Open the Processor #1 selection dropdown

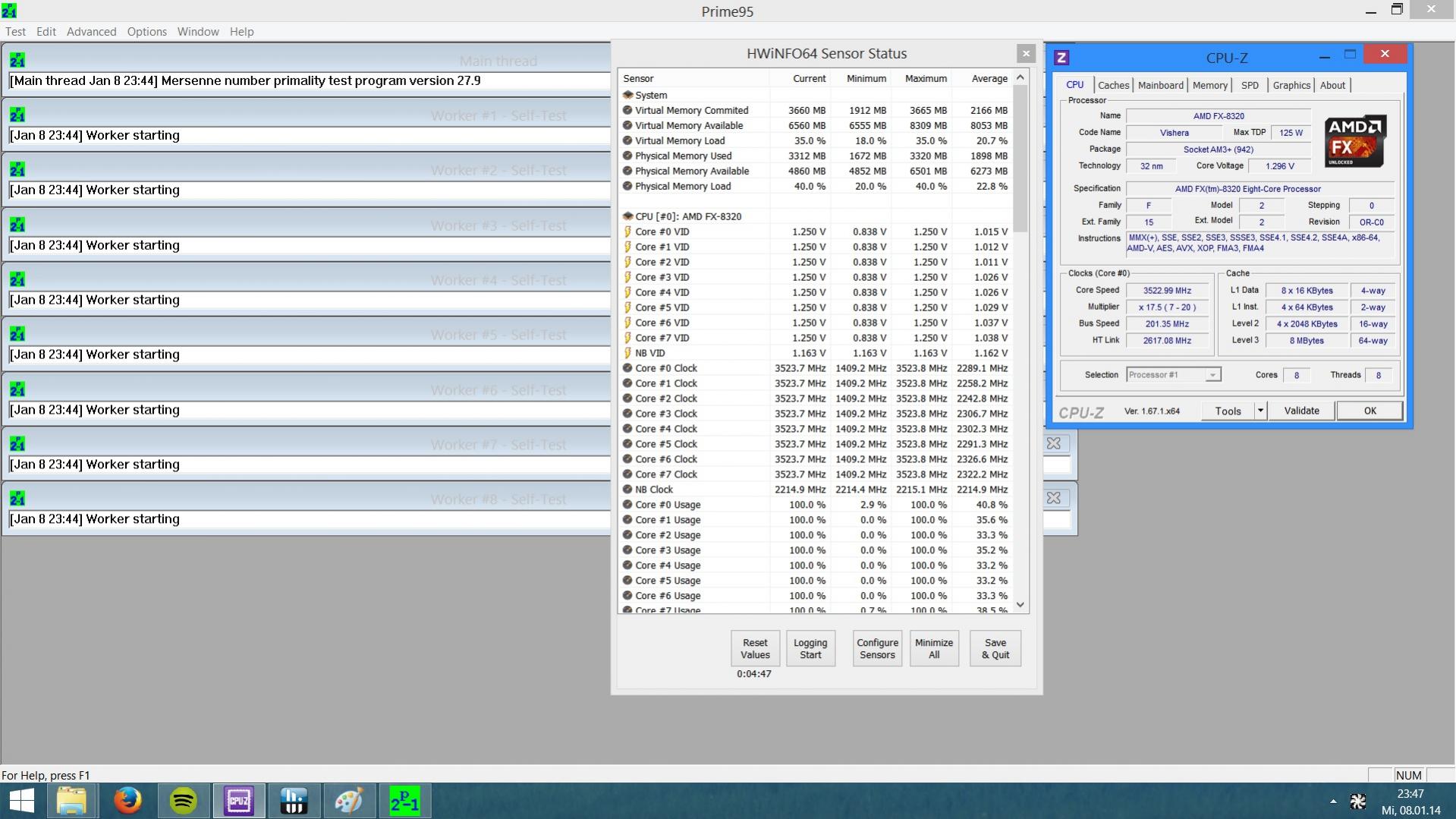[x=1173, y=375]
